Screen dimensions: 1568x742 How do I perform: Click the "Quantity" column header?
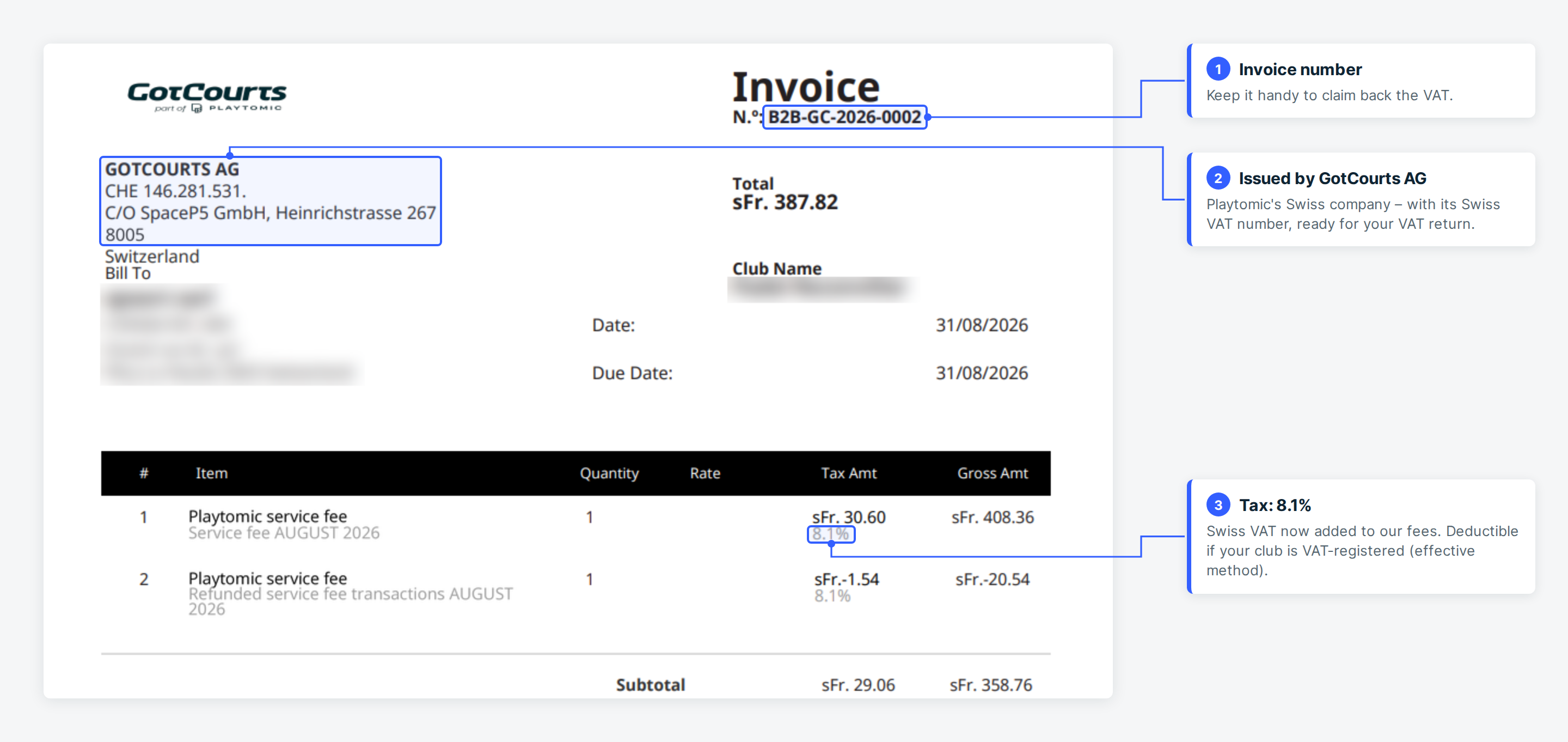pyautogui.click(x=609, y=474)
